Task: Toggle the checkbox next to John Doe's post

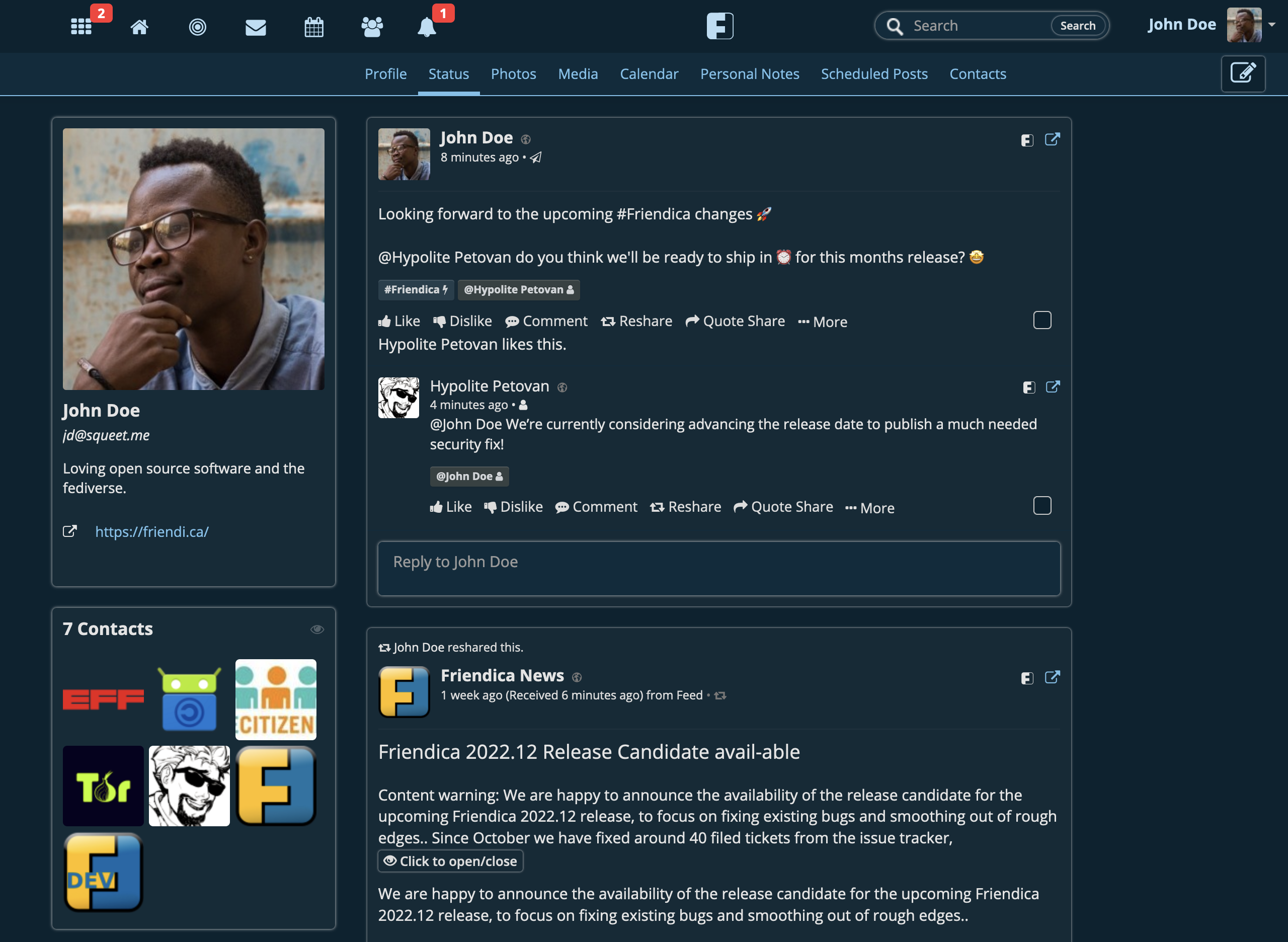Action: pyautogui.click(x=1043, y=320)
